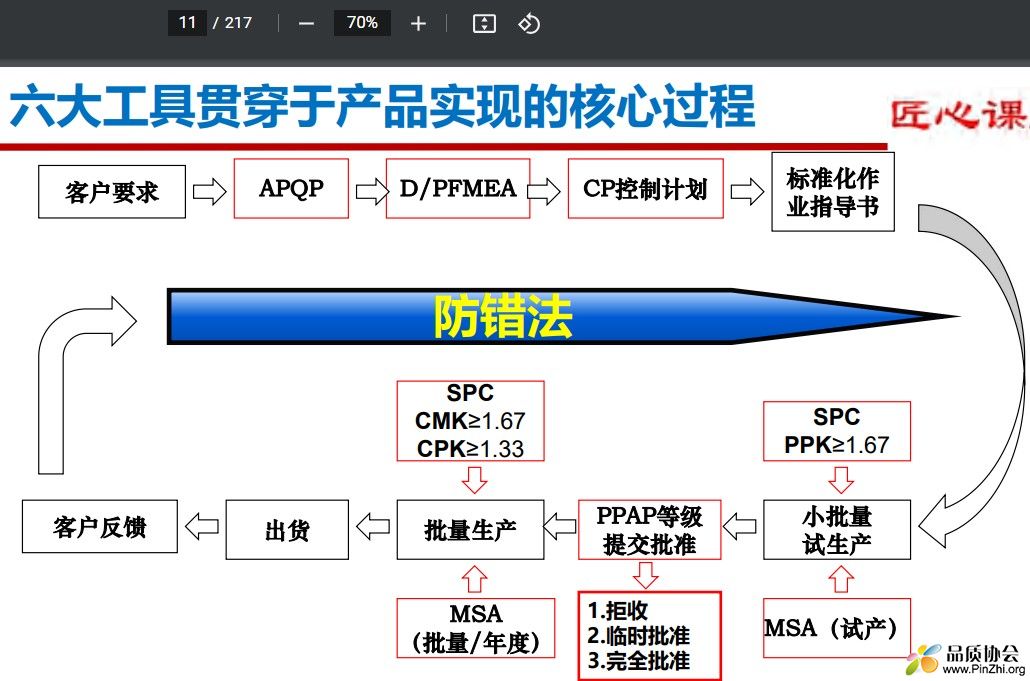Click the 'CP控制计划' box
Image resolution: width=1030 pixels, height=681 pixels.
click(645, 188)
